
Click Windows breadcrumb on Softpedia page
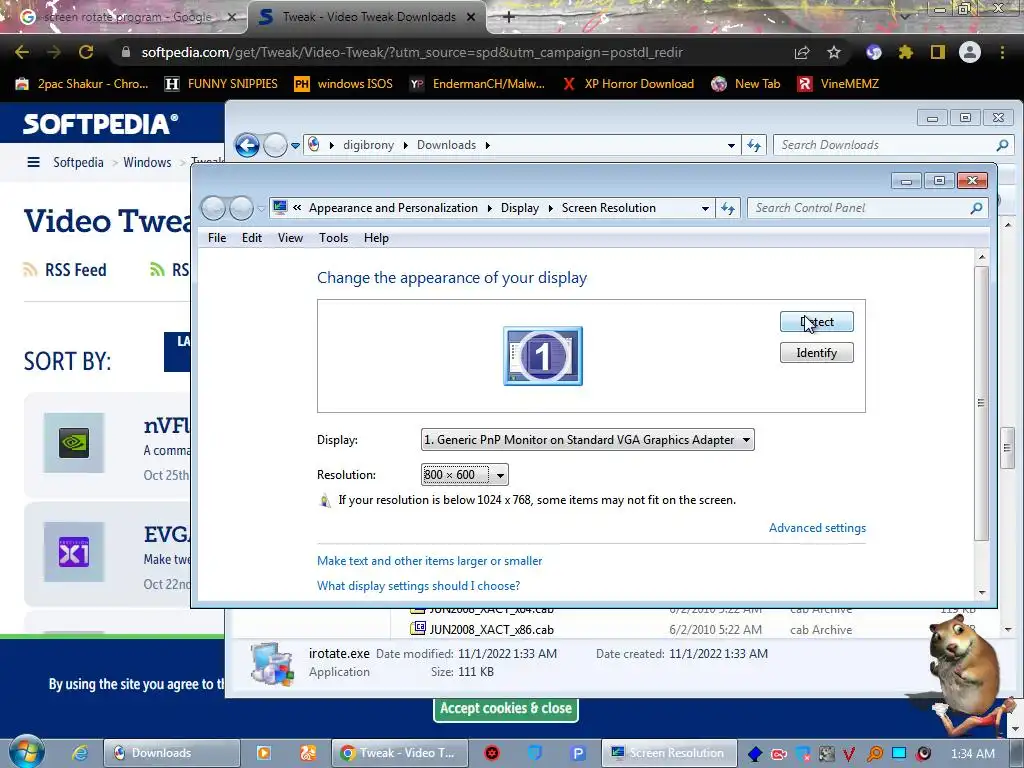point(147,162)
